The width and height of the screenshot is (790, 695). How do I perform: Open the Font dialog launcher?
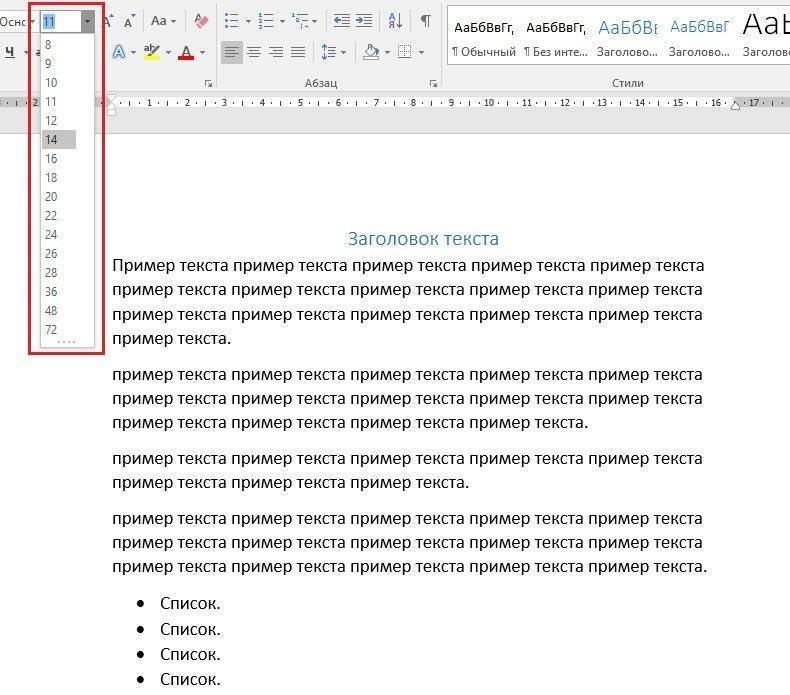[208, 84]
